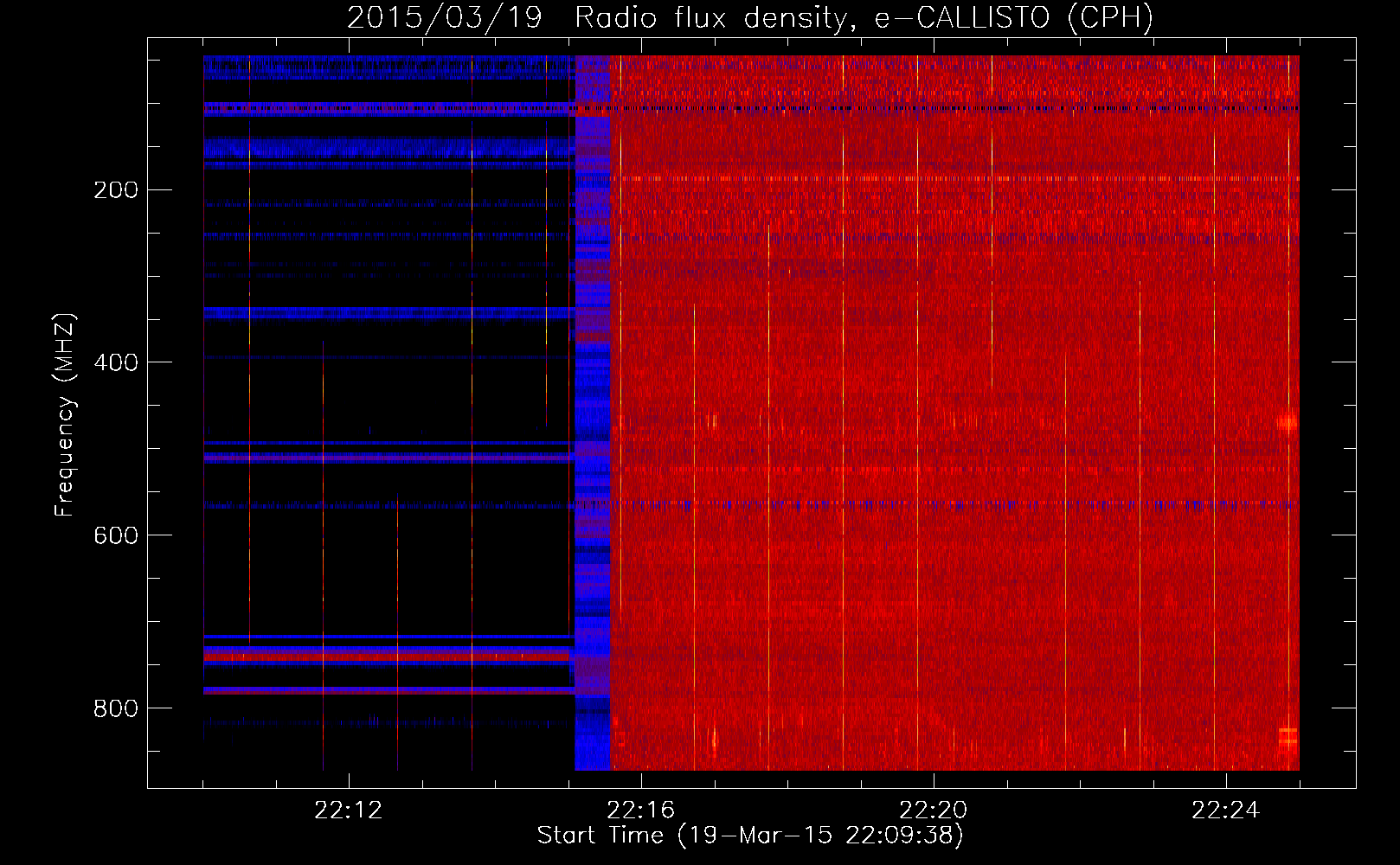This screenshot has width=1400, height=865.
Task: Click the '22:12' time tick label
Action: [x=348, y=811]
